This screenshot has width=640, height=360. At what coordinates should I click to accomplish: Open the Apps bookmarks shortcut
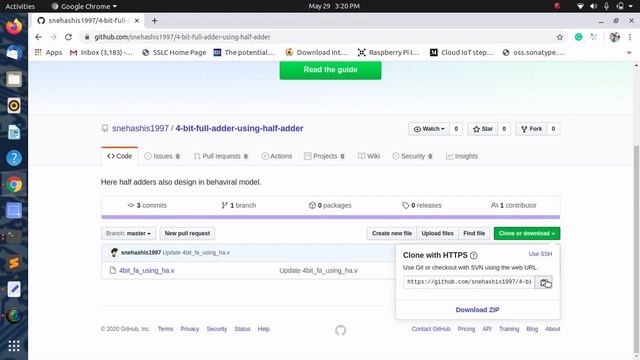click(48, 52)
